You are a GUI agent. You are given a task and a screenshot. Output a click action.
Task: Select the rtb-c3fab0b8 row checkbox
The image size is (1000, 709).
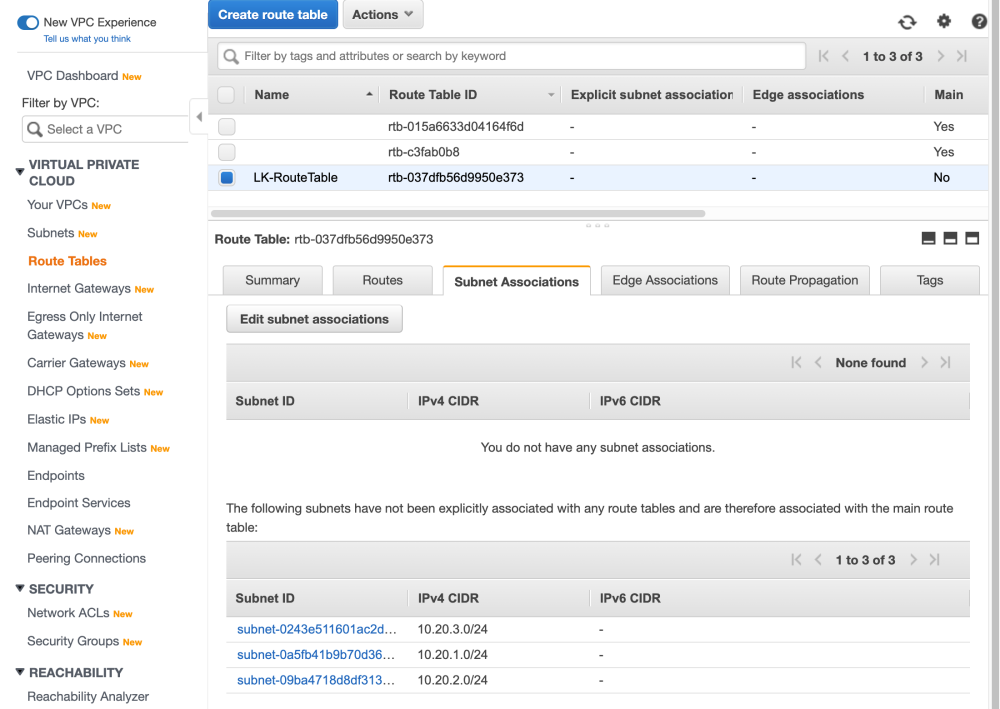(x=227, y=152)
